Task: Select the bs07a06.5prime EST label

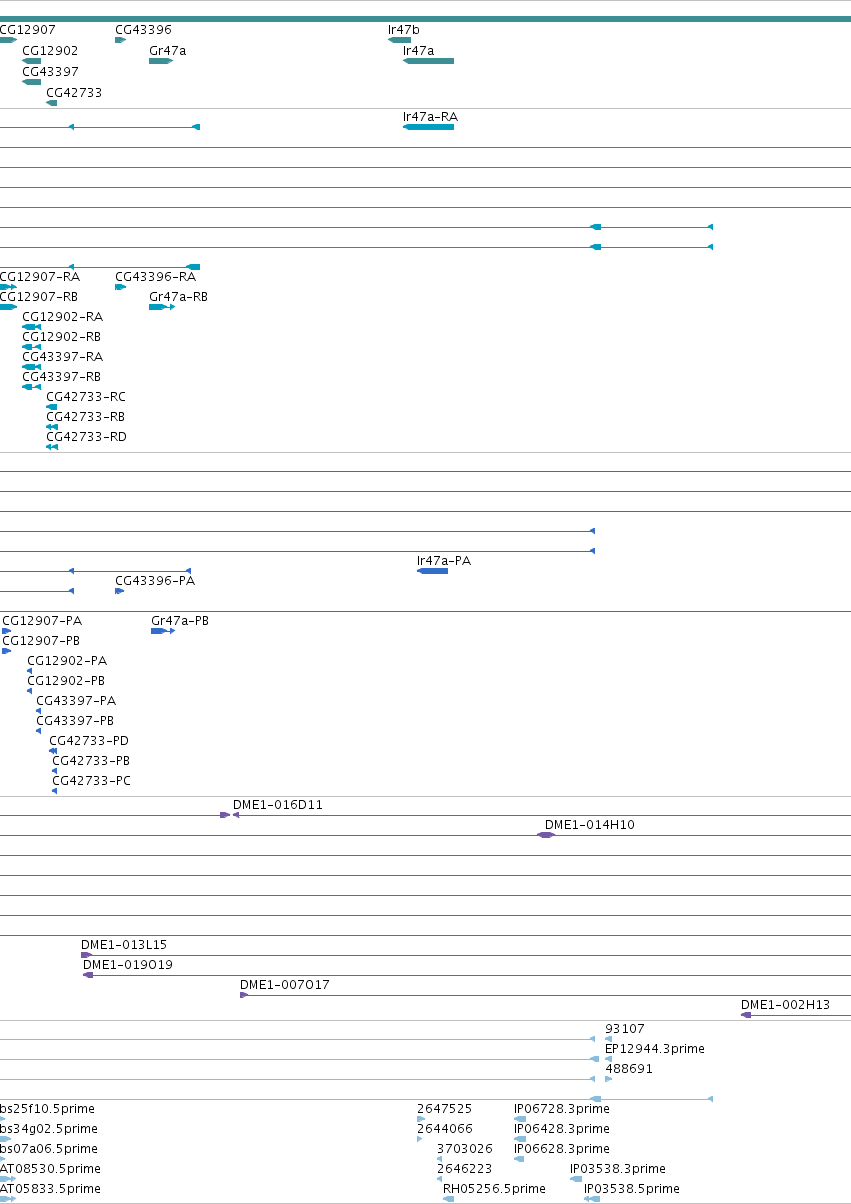Action: 49,1148
